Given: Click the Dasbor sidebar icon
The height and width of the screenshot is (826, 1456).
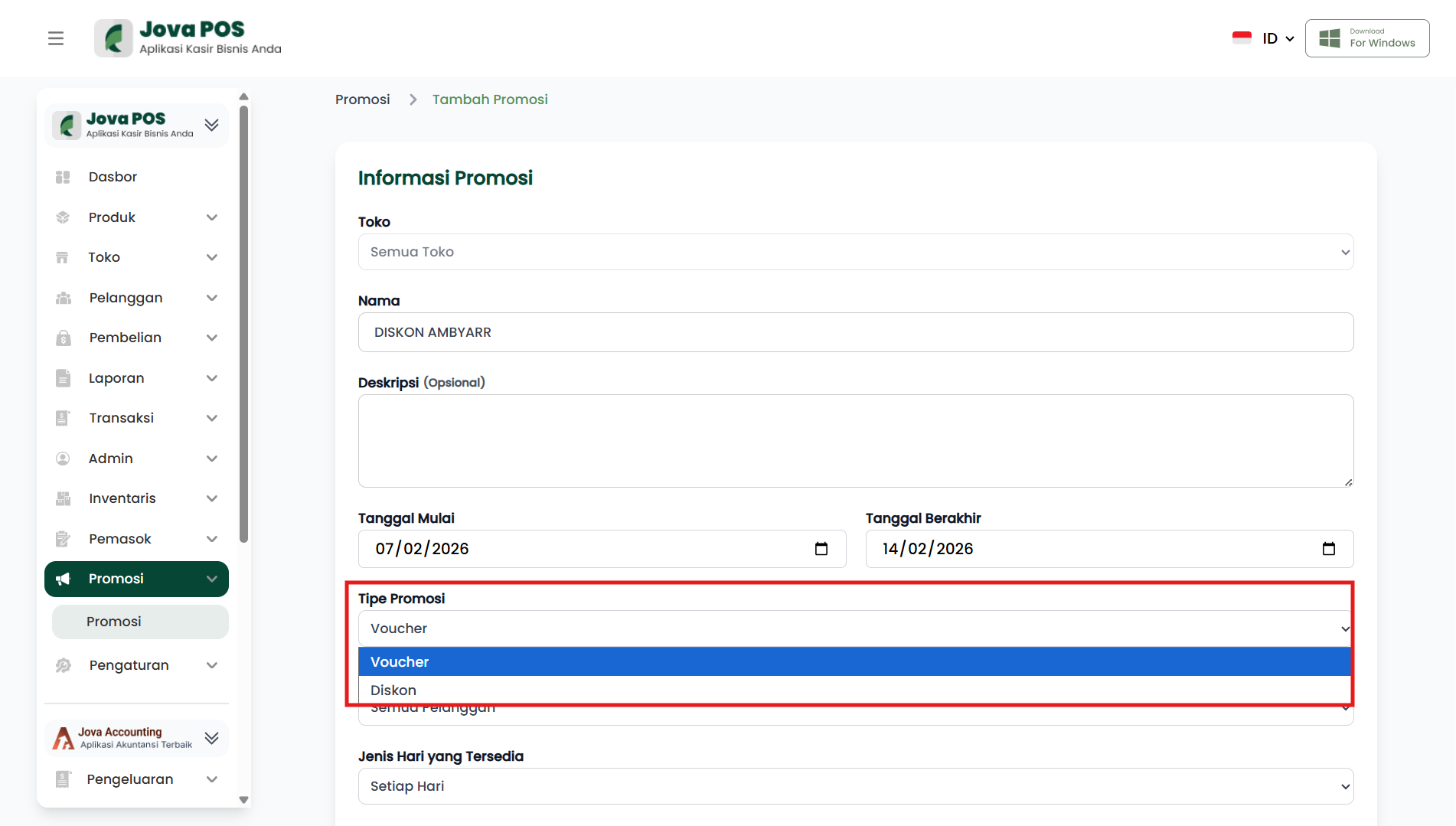Looking at the screenshot, I should pyautogui.click(x=63, y=177).
